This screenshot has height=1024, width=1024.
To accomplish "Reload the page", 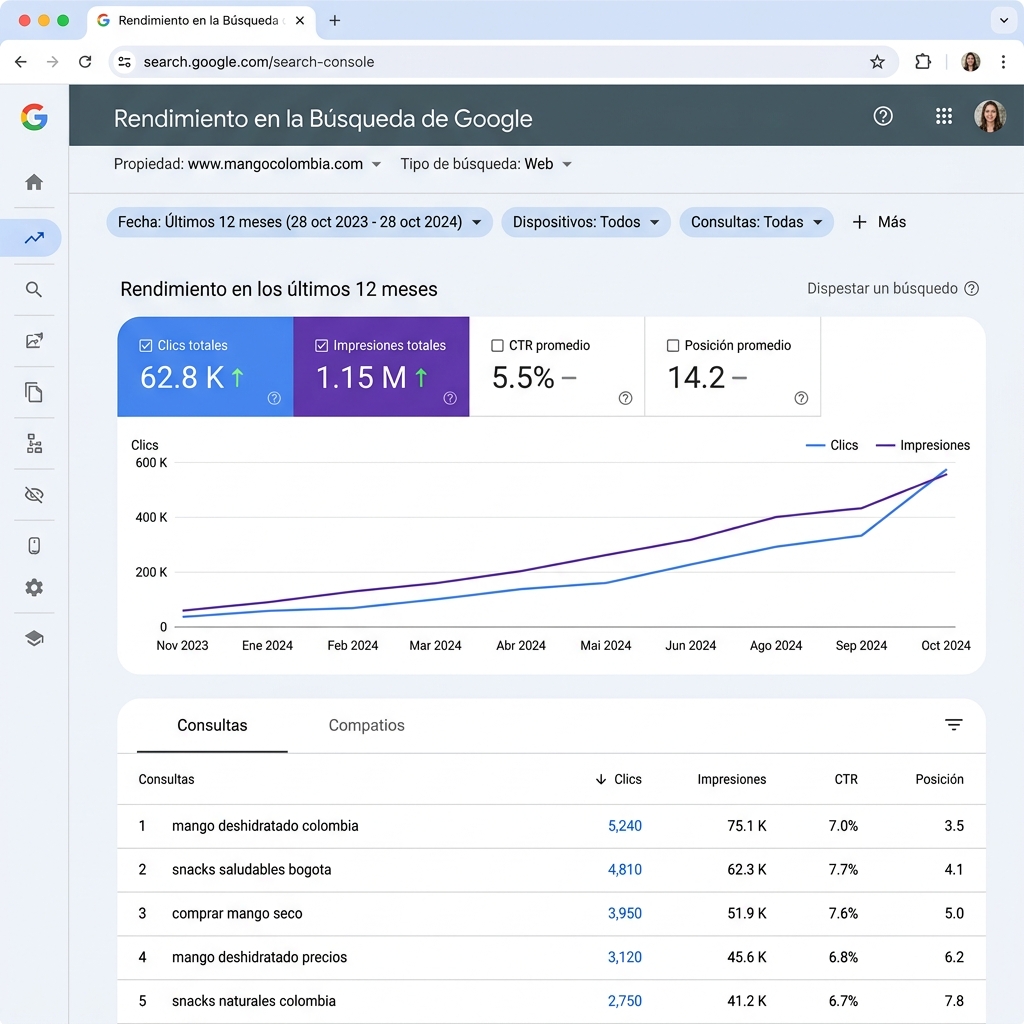I will coord(85,61).
